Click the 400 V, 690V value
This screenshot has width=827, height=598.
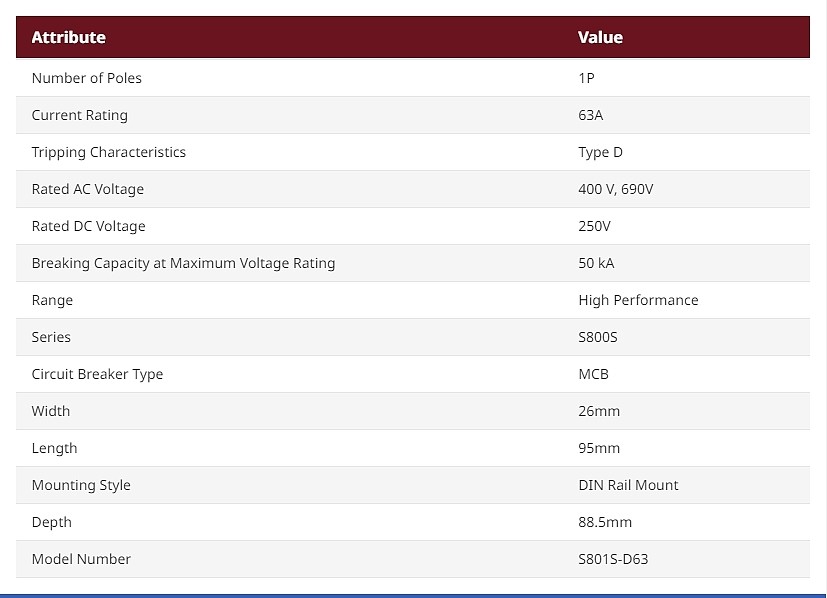click(616, 189)
